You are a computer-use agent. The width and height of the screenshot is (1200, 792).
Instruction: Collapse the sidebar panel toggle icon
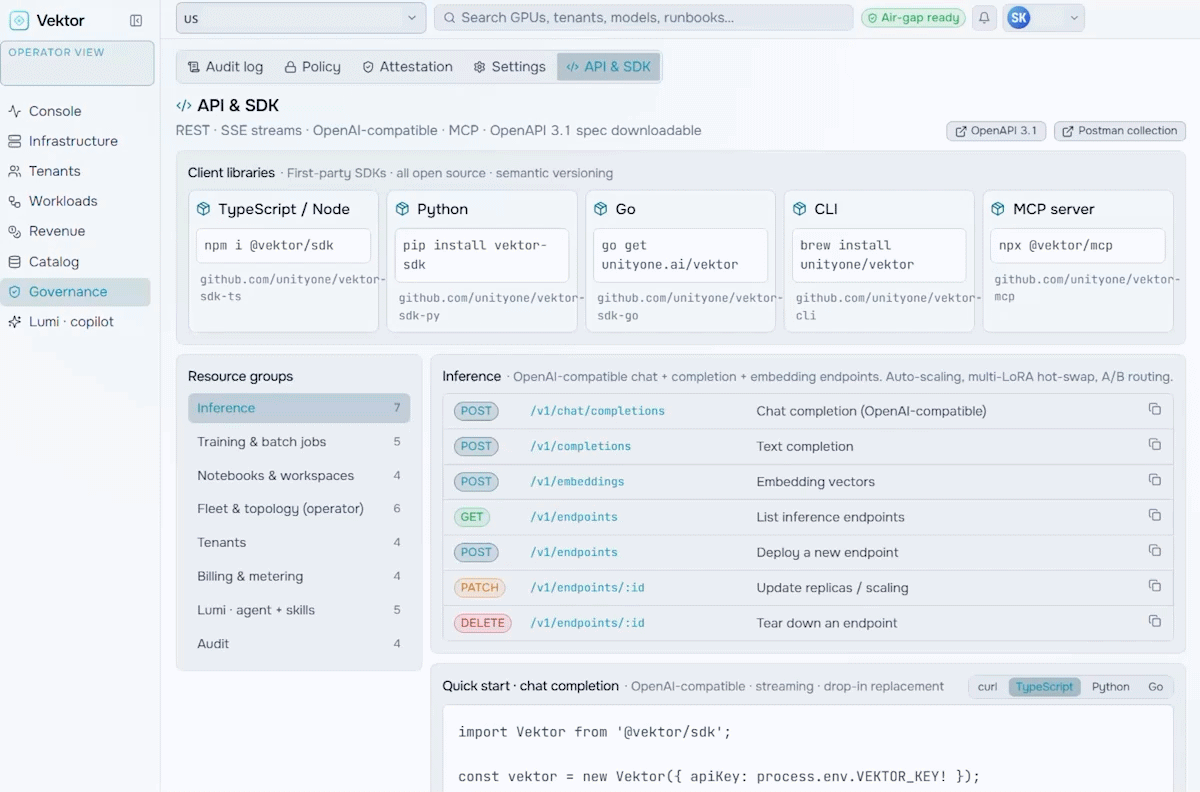136,20
